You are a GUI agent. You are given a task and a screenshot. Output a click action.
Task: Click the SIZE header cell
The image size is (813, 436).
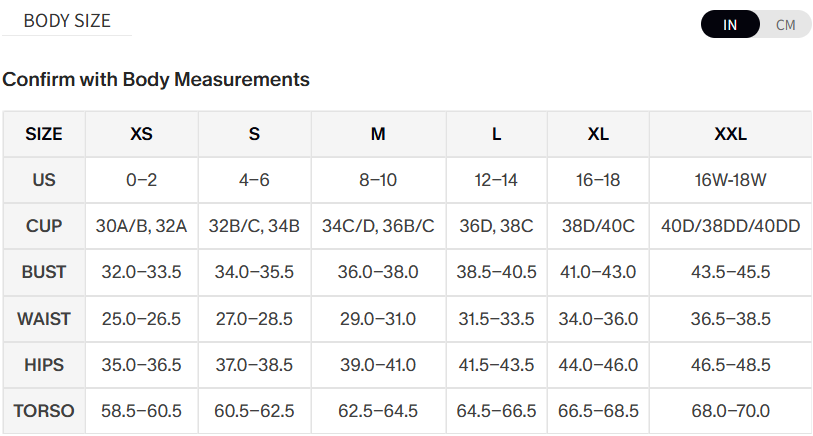44,134
